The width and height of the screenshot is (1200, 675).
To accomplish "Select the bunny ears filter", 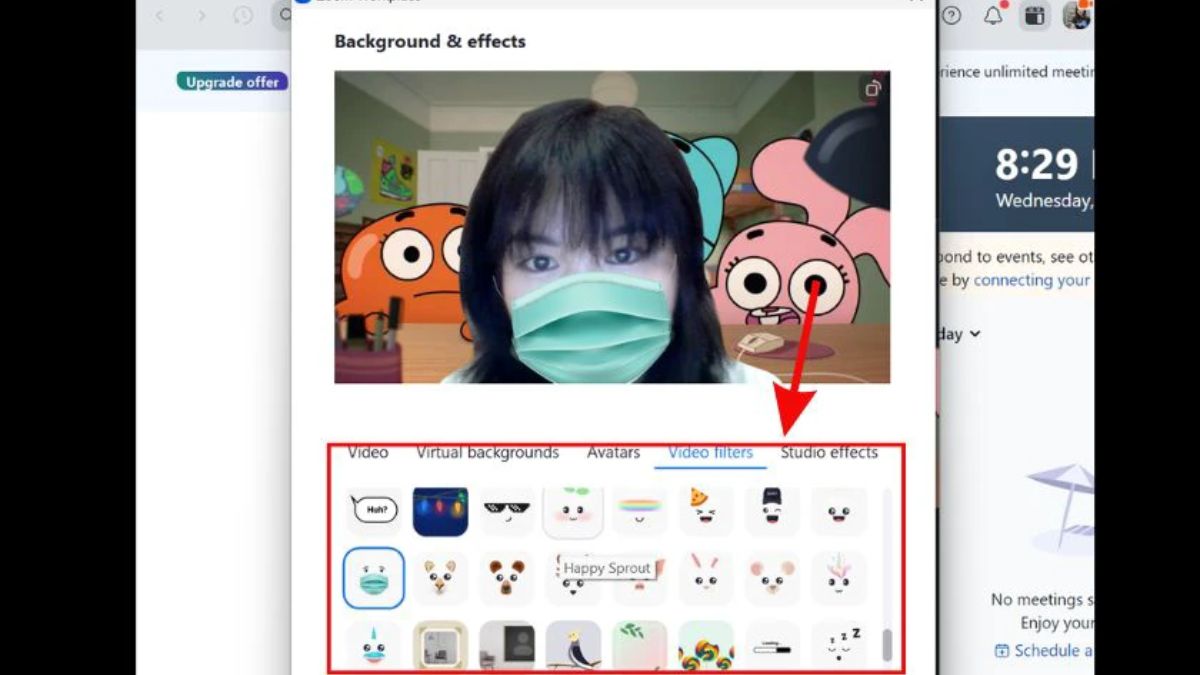I will 706,578.
